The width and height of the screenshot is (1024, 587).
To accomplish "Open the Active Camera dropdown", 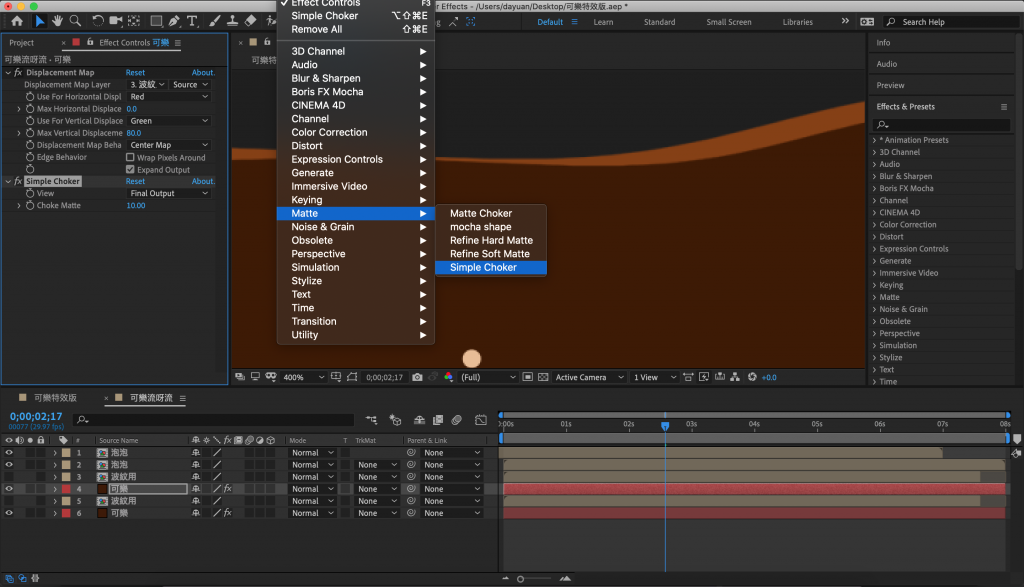I will click(x=590, y=377).
